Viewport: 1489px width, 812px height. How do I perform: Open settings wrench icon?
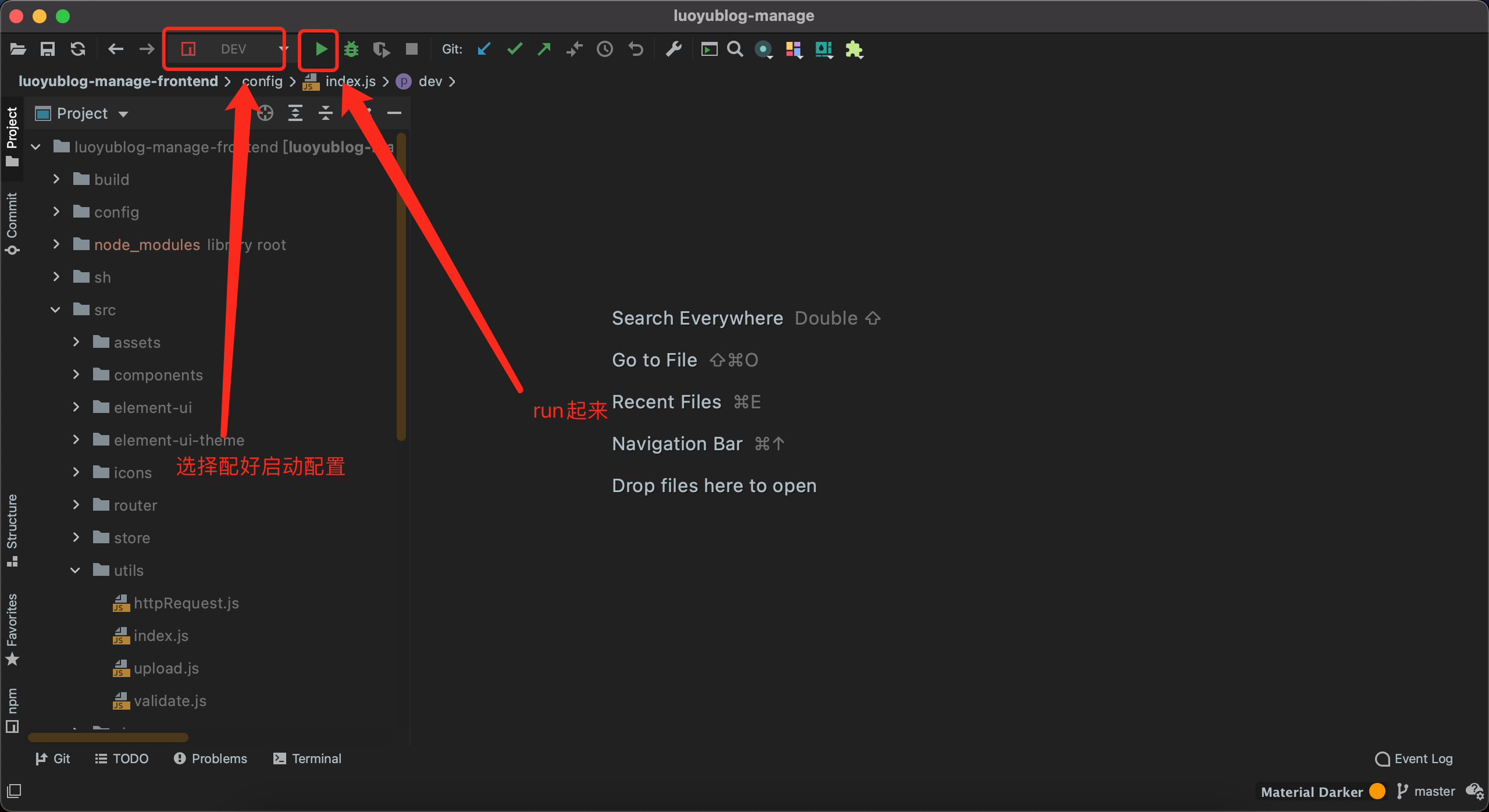674,49
